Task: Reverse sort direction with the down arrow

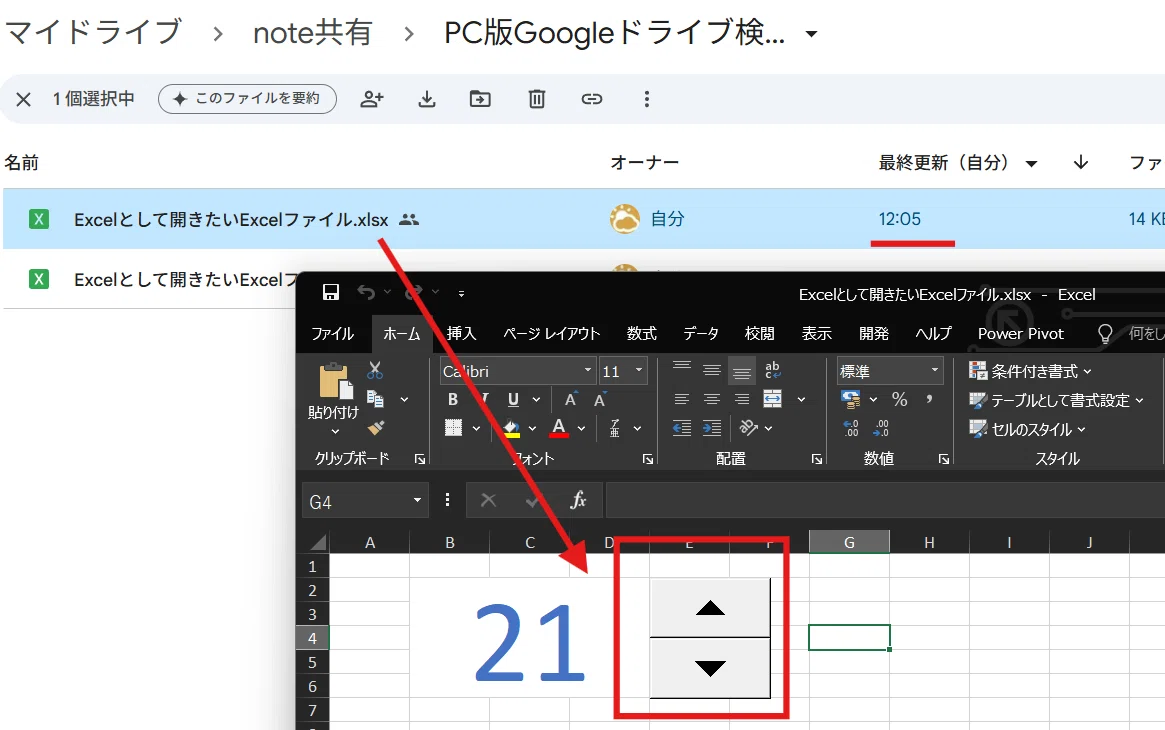Action: tap(1081, 162)
